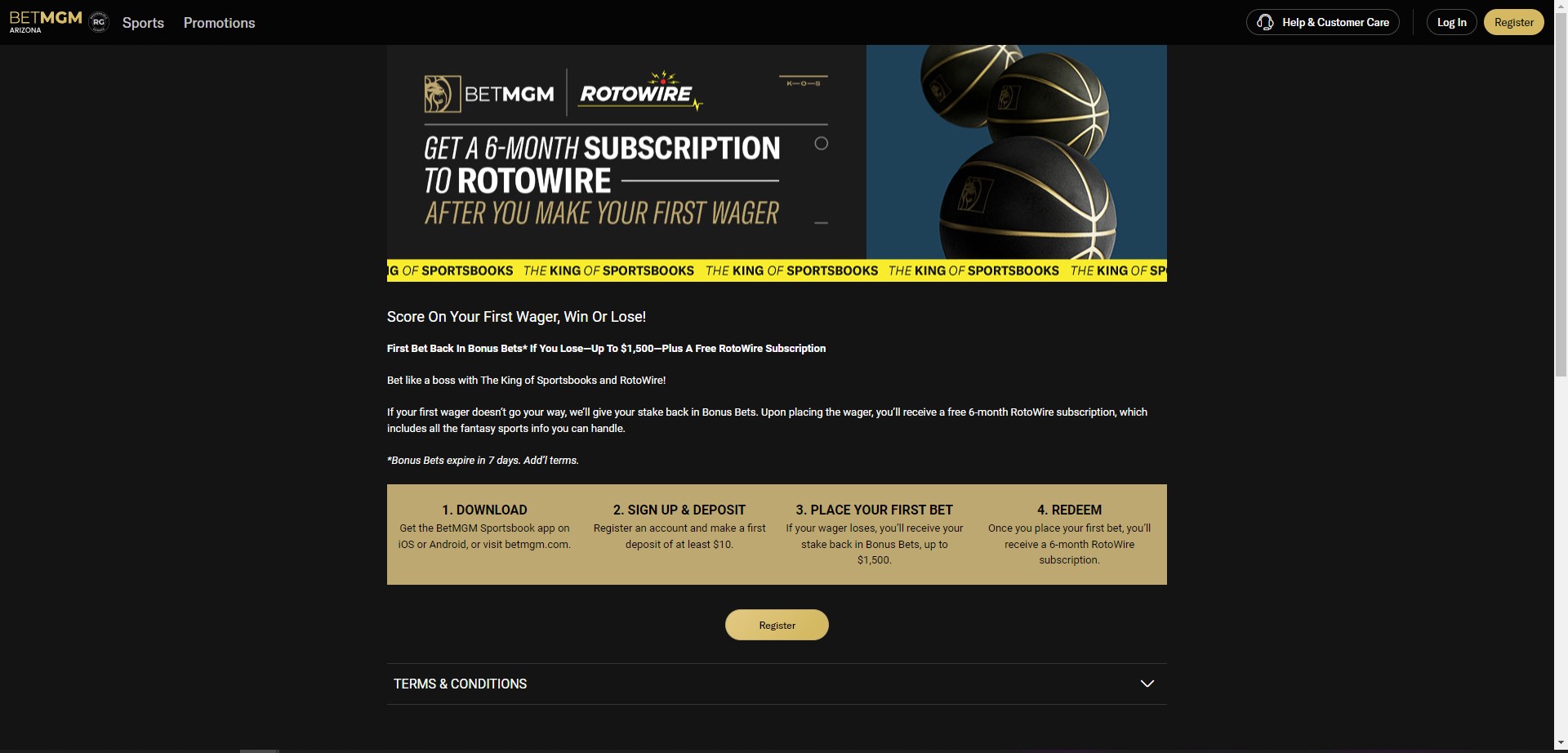The width and height of the screenshot is (1568, 753).
Task: Click the scroll up arrow of scrollbar
Action: pyautogui.click(x=1561, y=6)
